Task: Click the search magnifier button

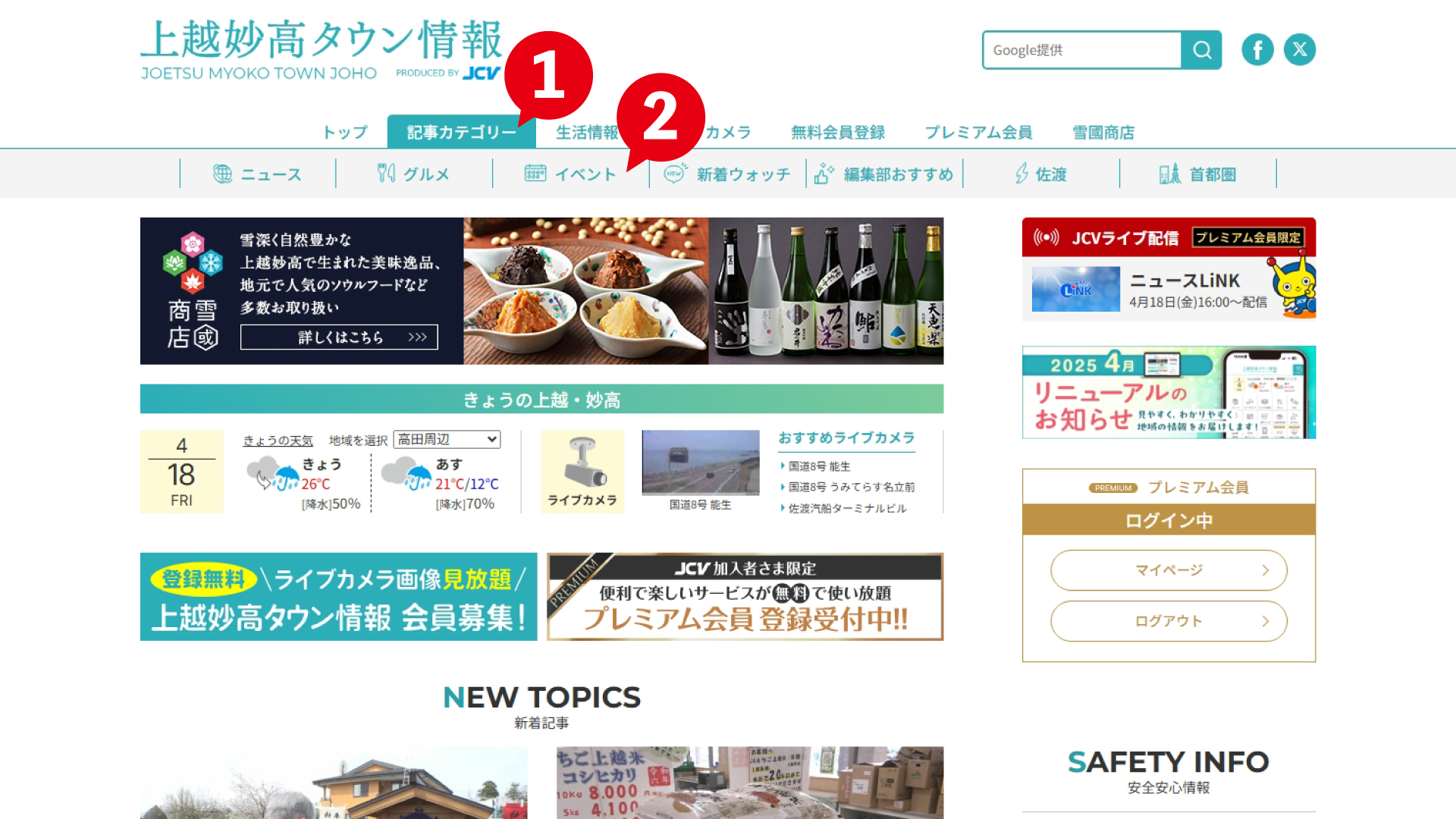Action: (x=1201, y=50)
